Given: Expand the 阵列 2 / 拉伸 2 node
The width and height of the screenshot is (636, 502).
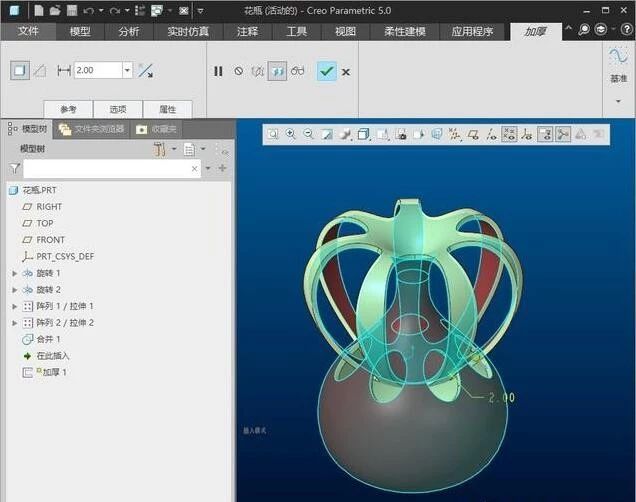Looking at the screenshot, I should (14, 323).
